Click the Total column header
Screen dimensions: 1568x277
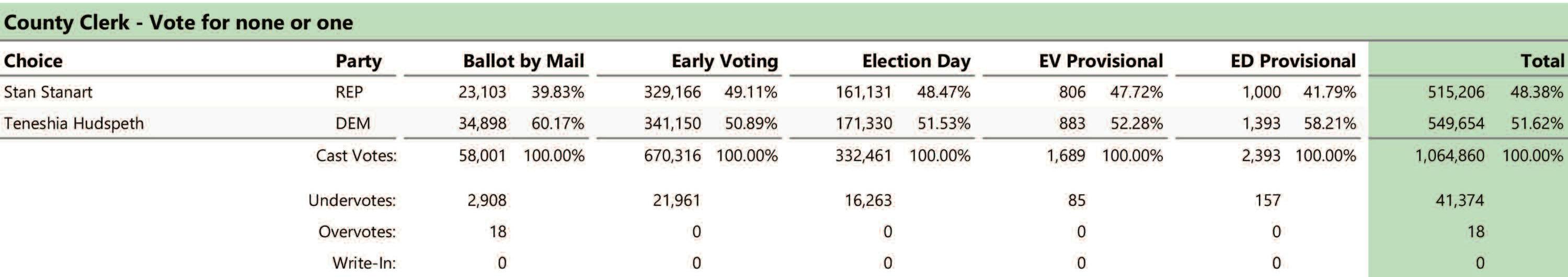[x=1542, y=61]
